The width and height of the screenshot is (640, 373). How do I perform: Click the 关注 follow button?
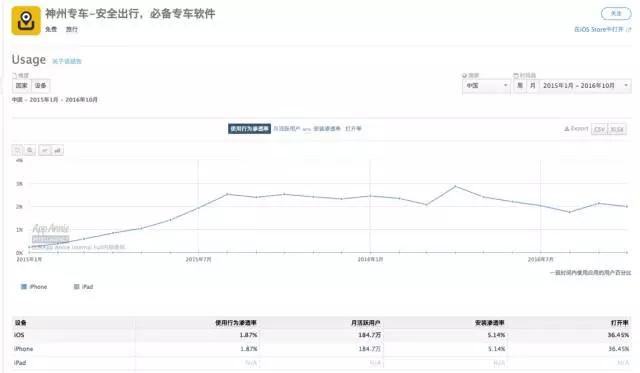(616, 13)
